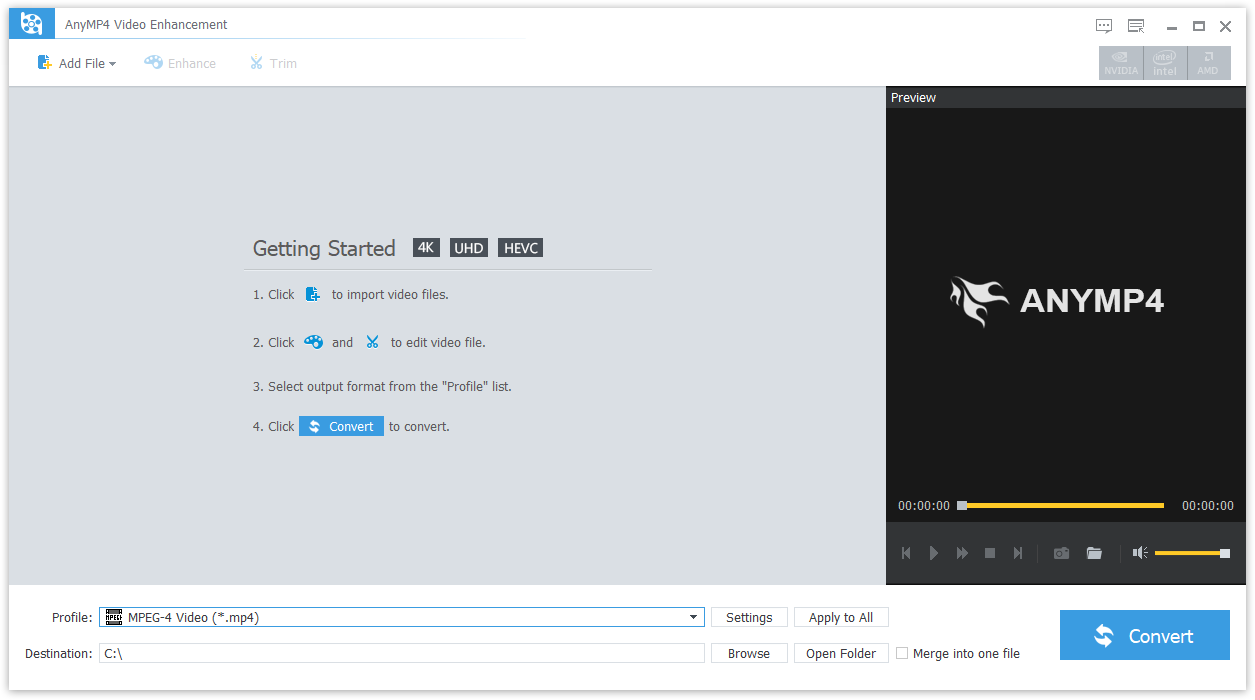Image resolution: width=1255 pixels, height=700 pixels.
Task: Start conversion with large Convert button
Action: coord(1145,635)
